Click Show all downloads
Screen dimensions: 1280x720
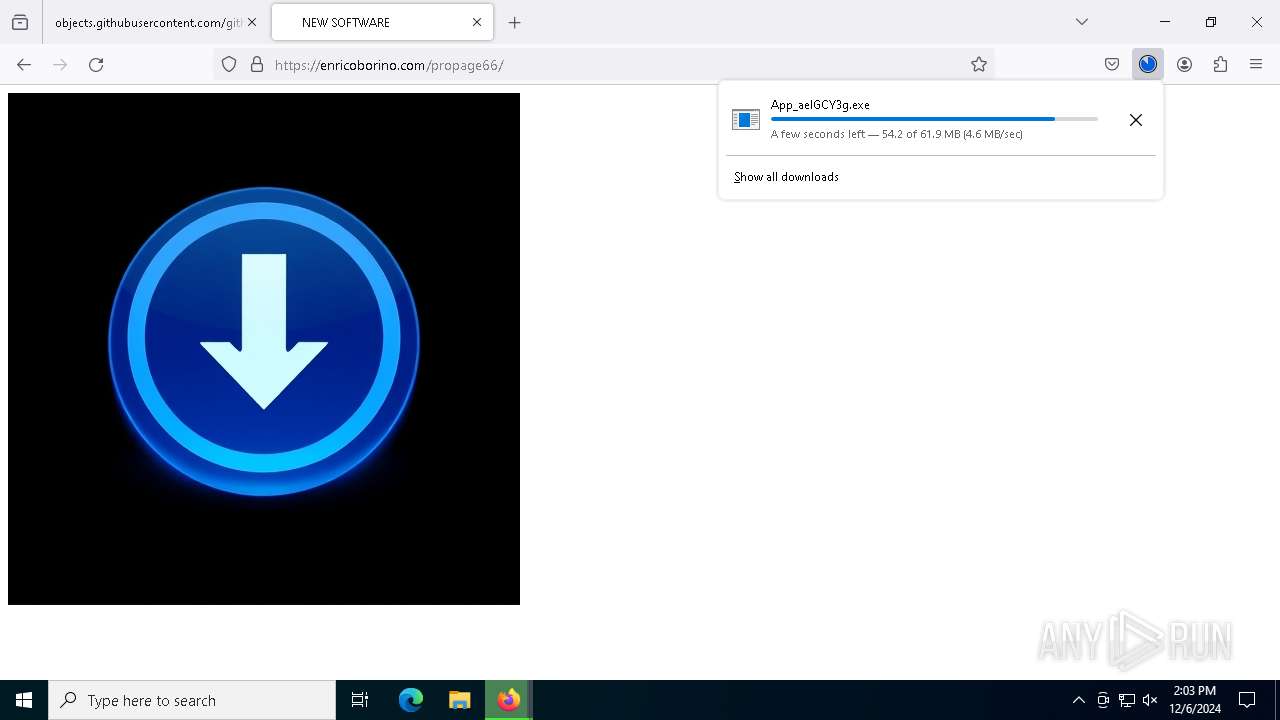click(x=786, y=177)
